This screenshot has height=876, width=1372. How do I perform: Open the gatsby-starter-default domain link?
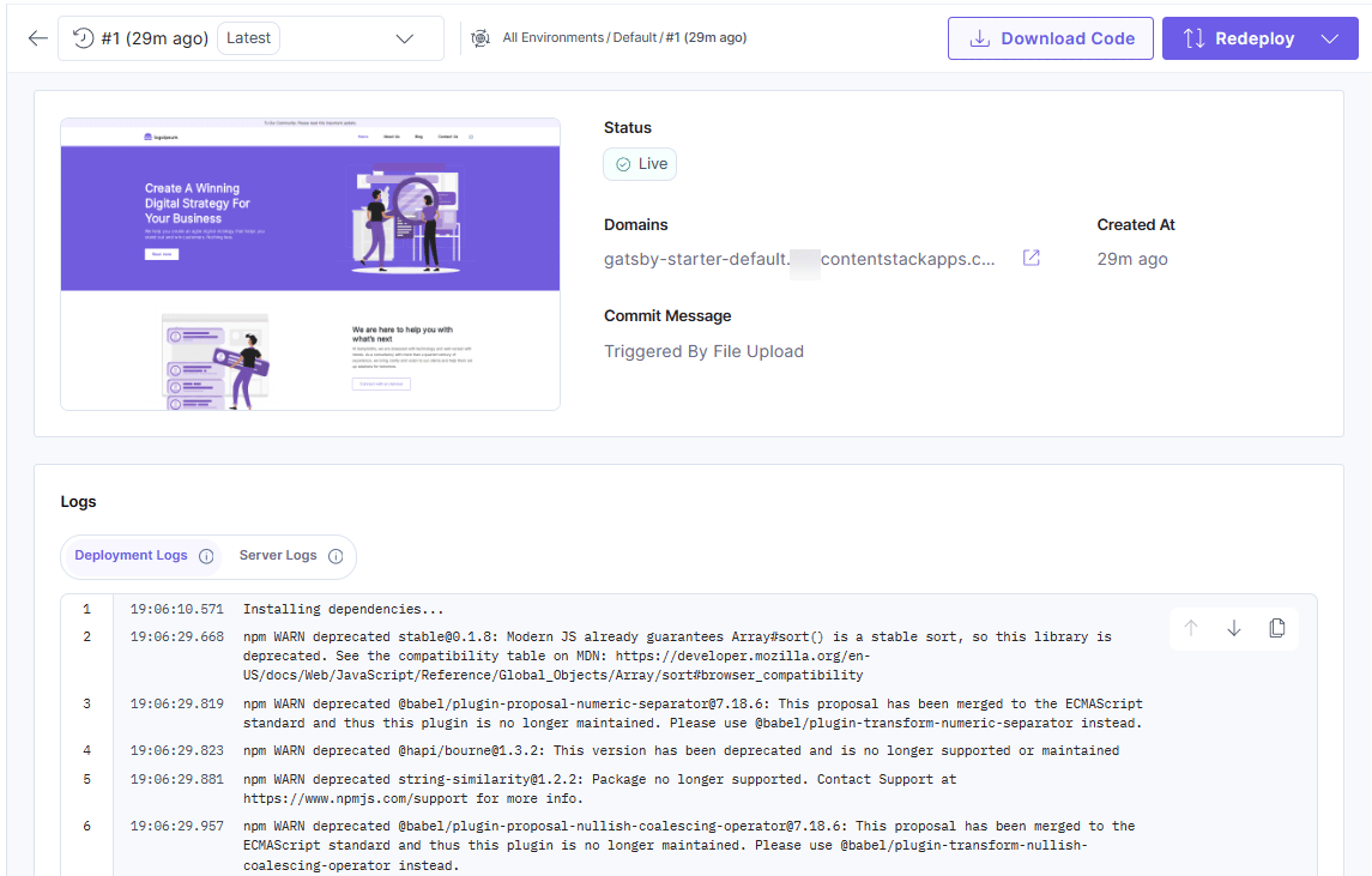799,259
